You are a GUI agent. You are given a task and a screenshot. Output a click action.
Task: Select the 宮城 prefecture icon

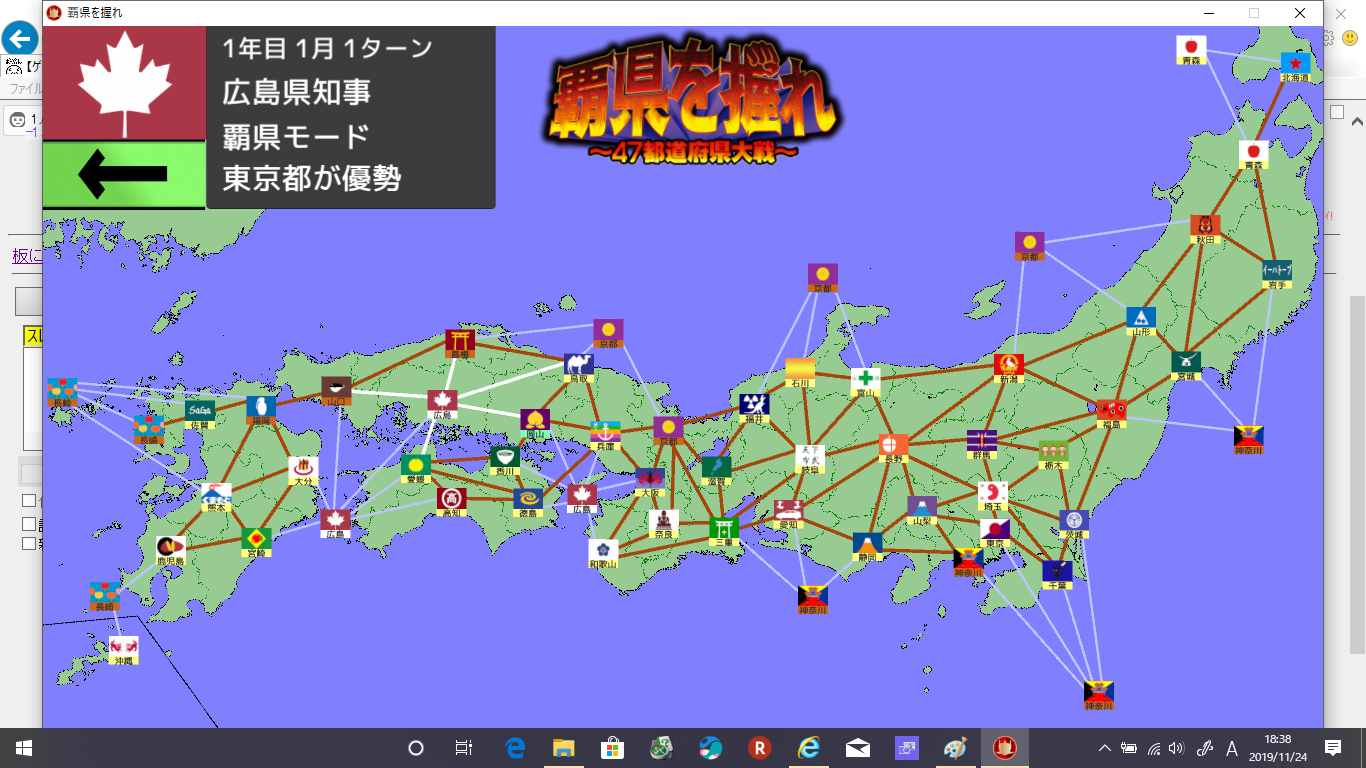tap(1187, 366)
